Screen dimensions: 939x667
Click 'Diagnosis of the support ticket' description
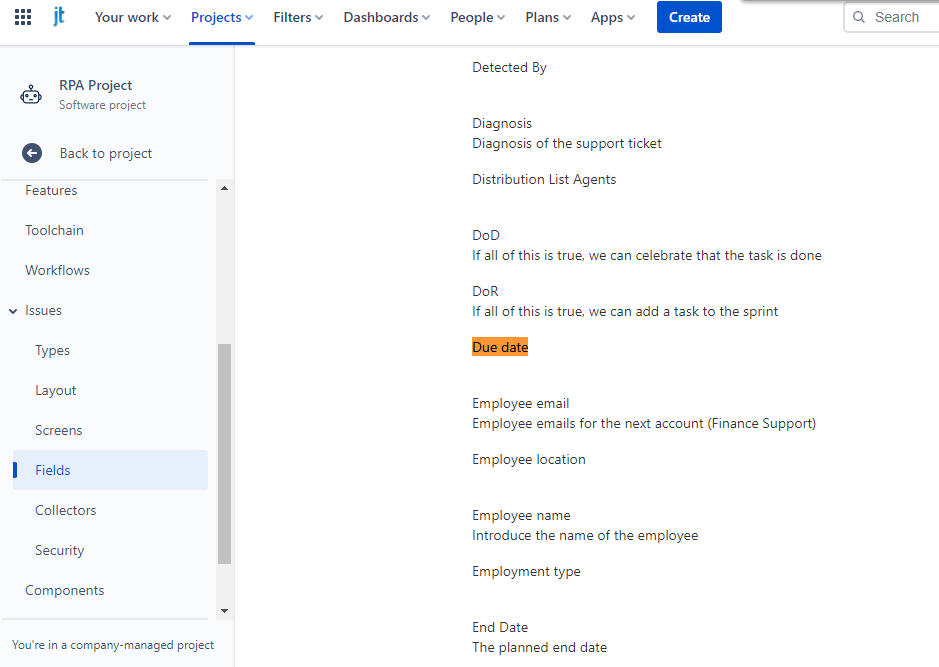567,144
